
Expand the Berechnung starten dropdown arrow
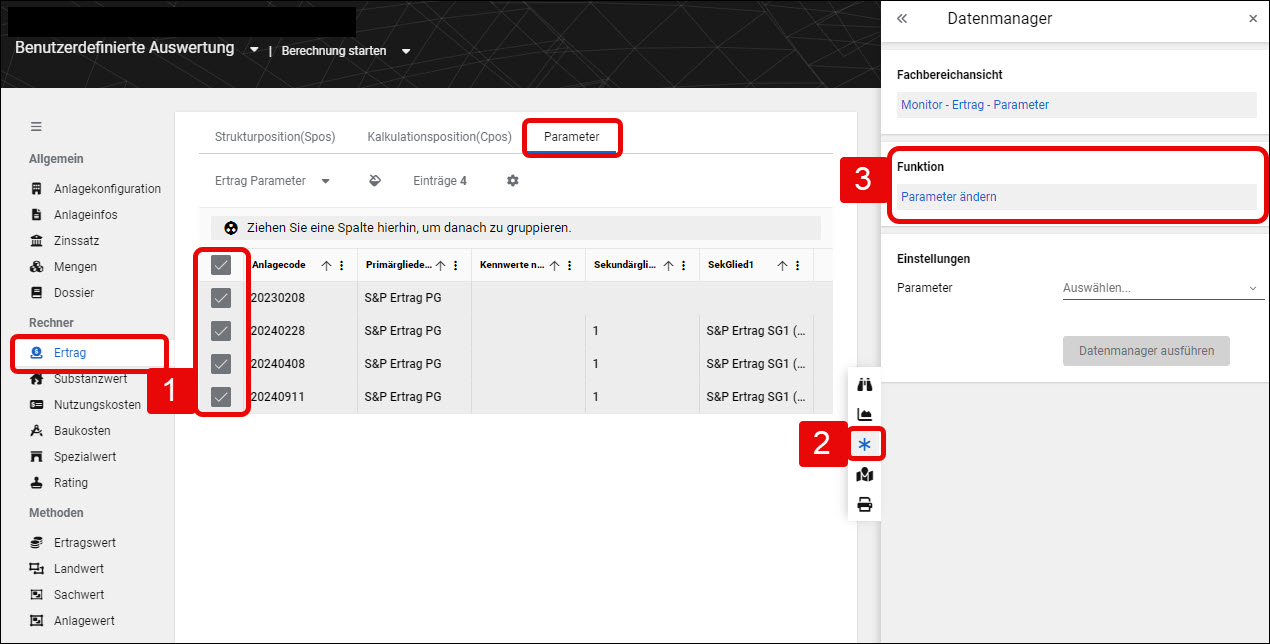pos(406,51)
